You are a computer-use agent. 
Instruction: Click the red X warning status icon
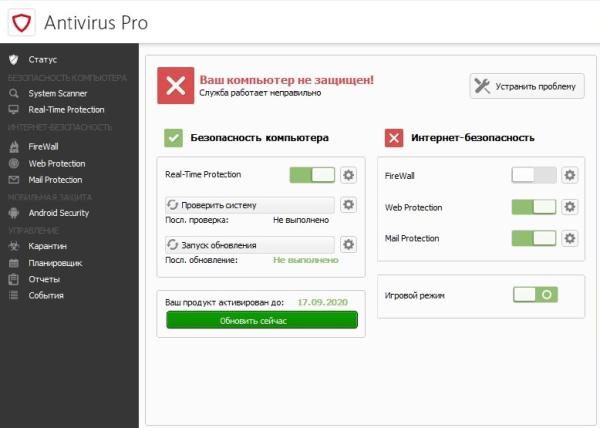175,86
